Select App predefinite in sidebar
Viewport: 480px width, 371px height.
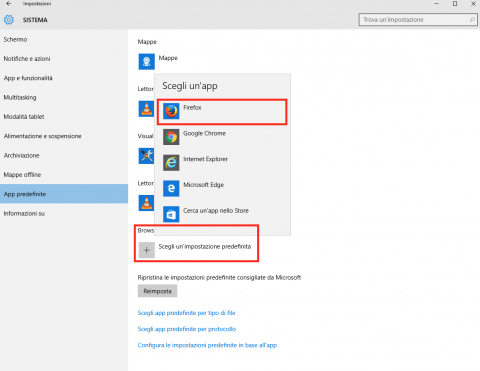(64, 194)
